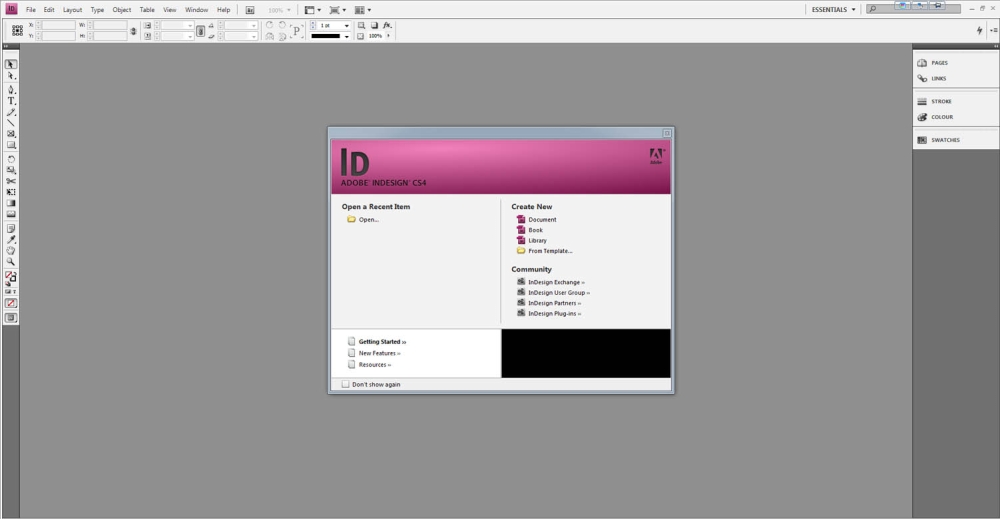Open the View menu
Screen dimensions: 1000x519
[170, 10]
